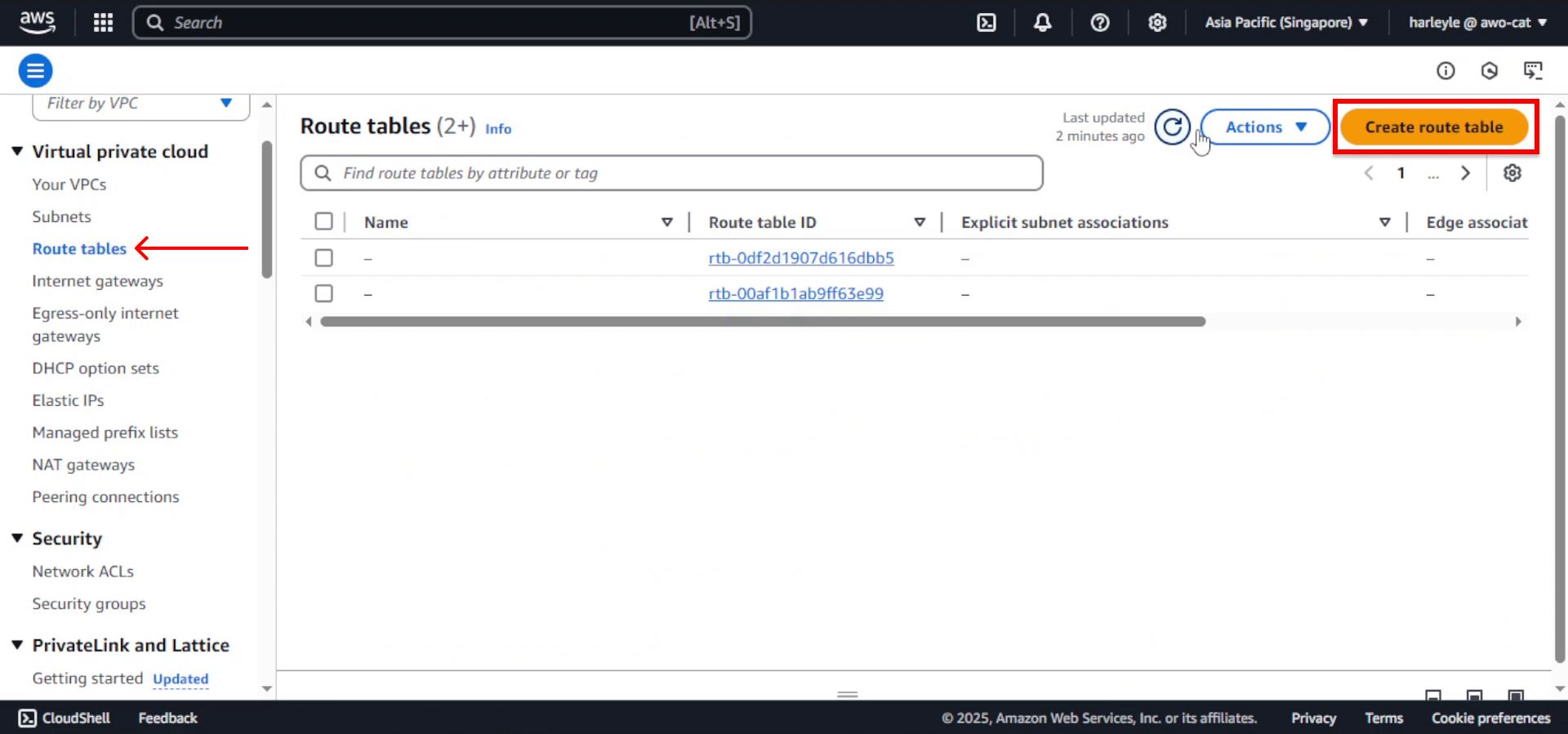Image resolution: width=1568 pixels, height=734 pixels.
Task: Open Subnets in sidebar
Action: click(x=61, y=216)
